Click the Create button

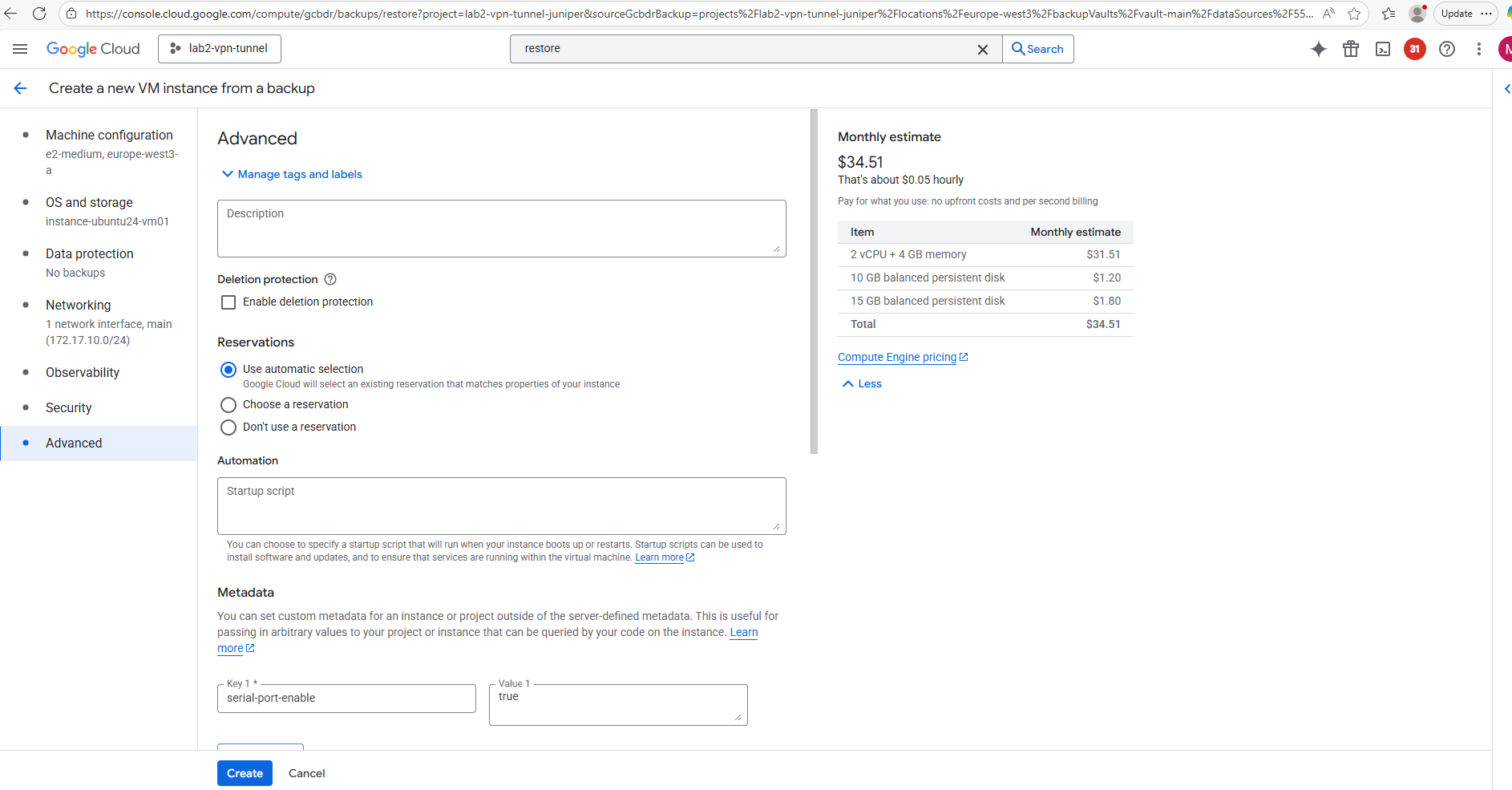click(245, 773)
